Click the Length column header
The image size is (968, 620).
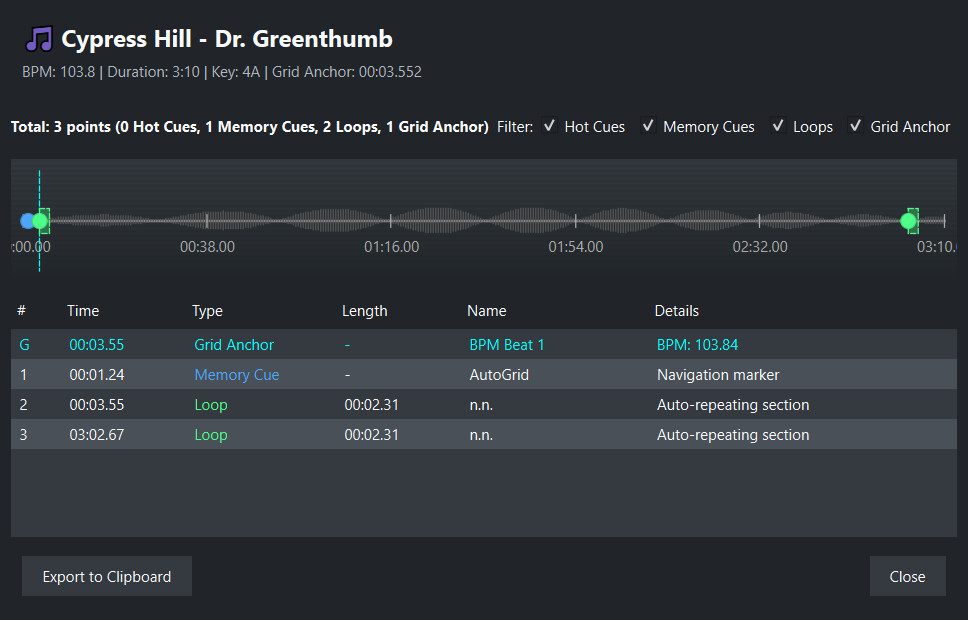click(364, 311)
